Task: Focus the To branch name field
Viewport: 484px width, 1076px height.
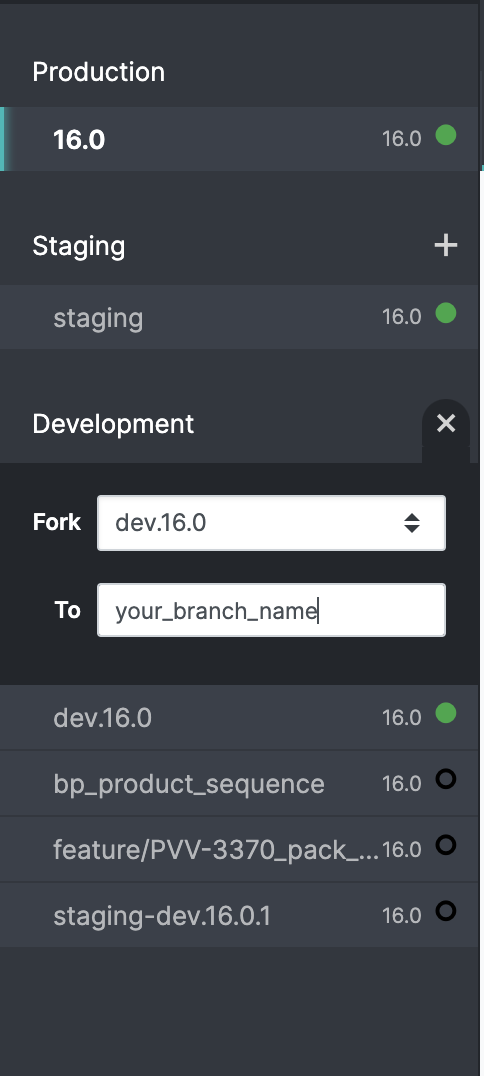Action: pos(271,610)
